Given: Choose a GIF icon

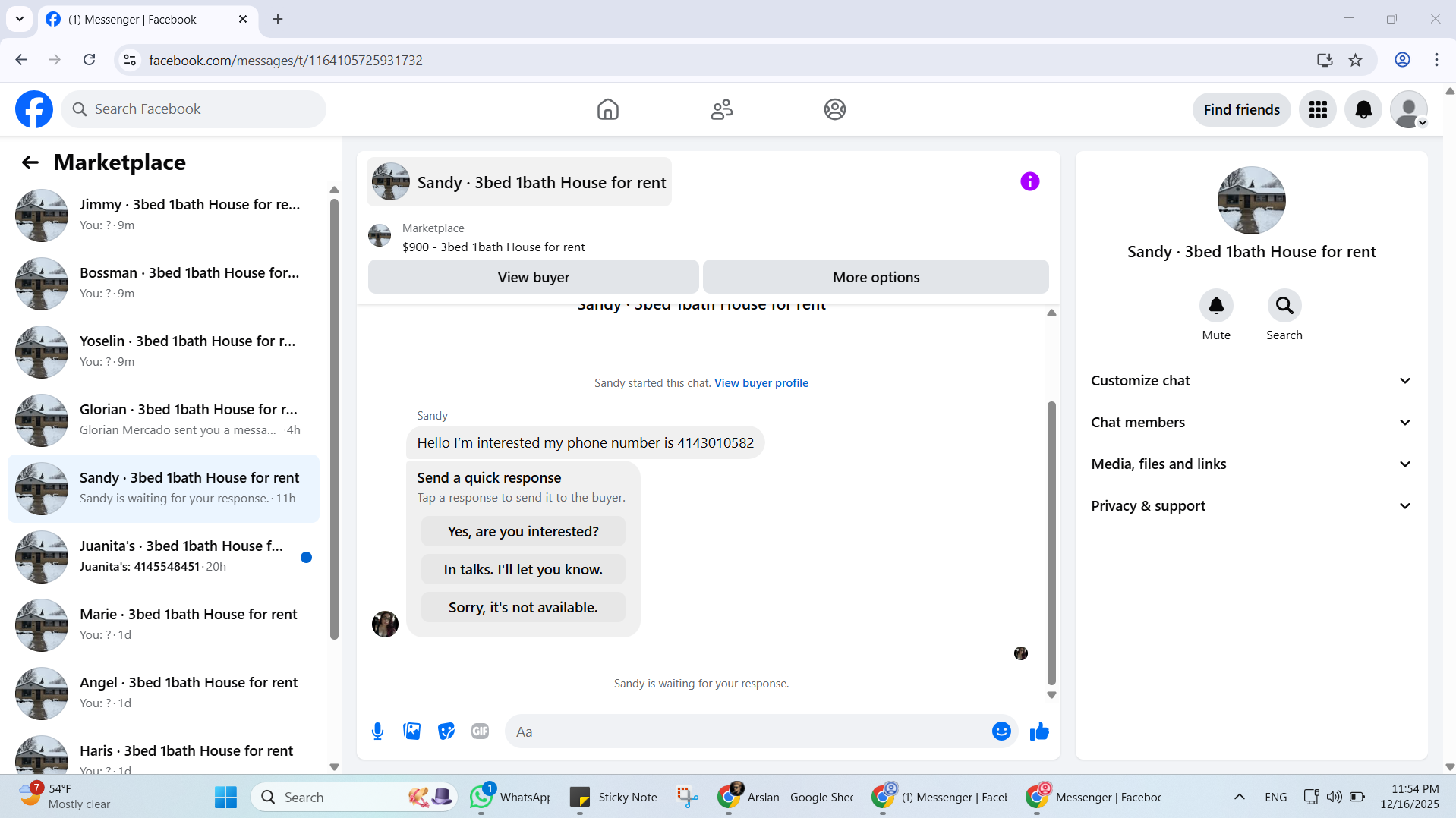Looking at the screenshot, I should tap(480, 731).
